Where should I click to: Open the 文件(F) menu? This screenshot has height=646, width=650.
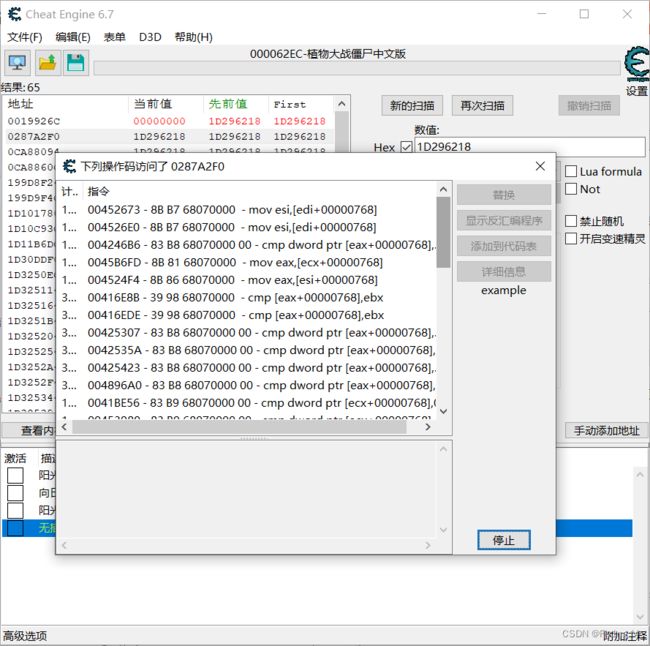(x=25, y=37)
